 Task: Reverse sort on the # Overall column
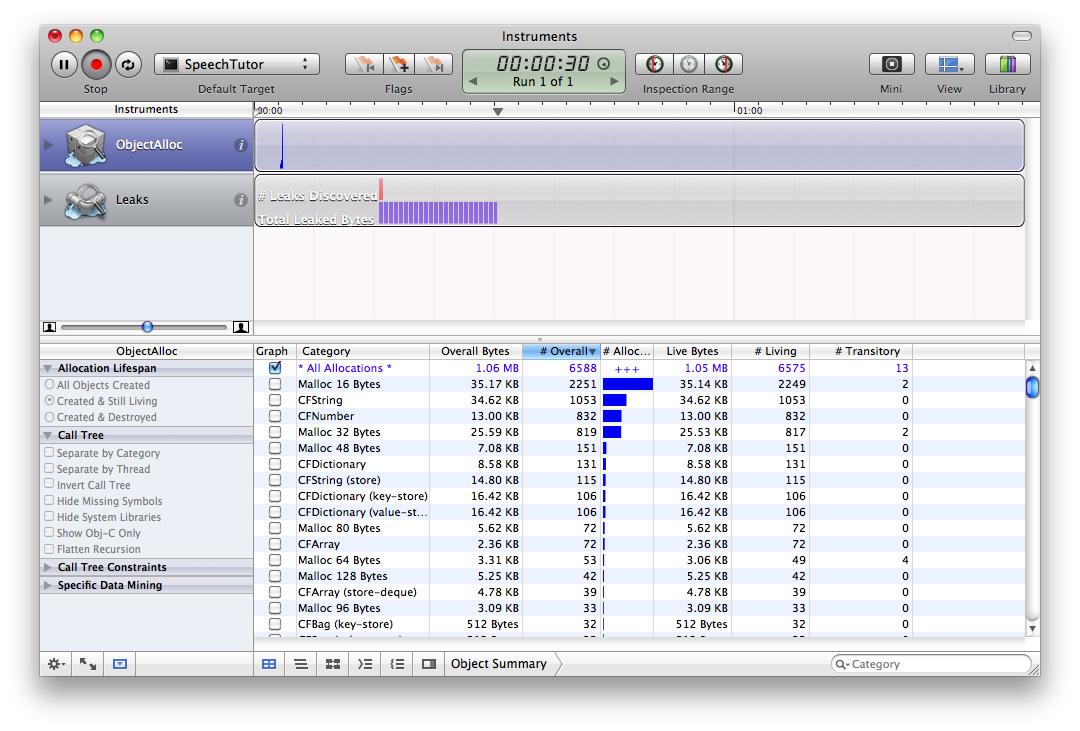click(561, 351)
